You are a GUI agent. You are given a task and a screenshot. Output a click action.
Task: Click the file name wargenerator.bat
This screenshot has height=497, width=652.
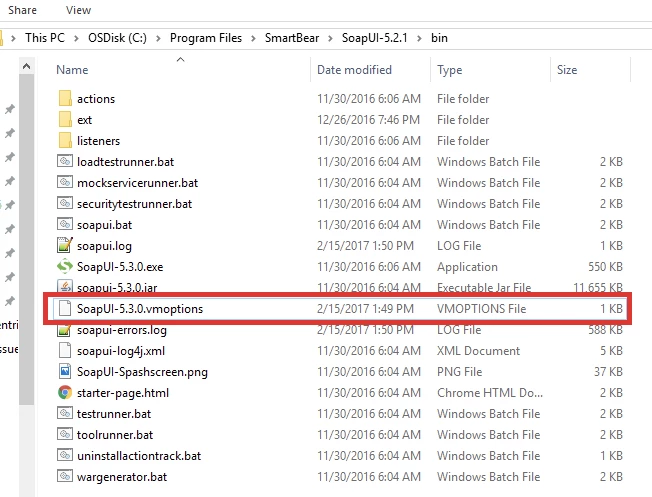click(x=122, y=477)
